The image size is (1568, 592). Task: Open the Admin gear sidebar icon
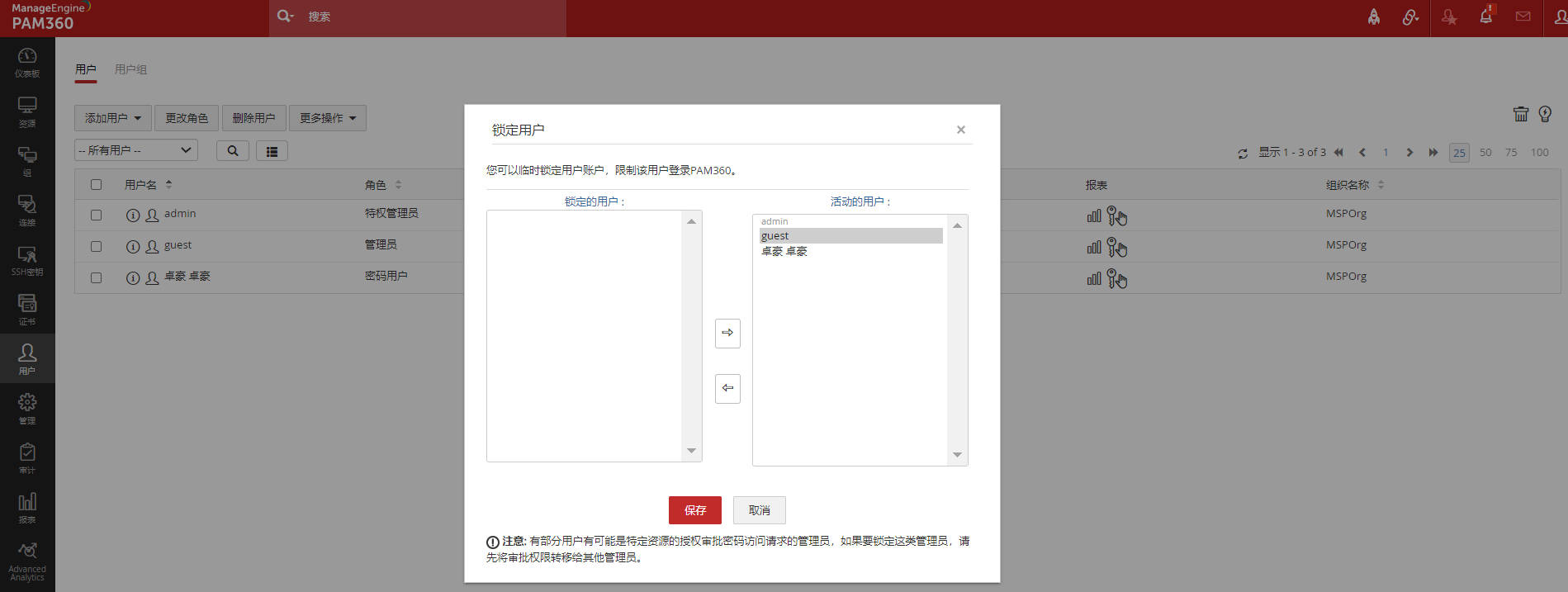pyautogui.click(x=27, y=408)
